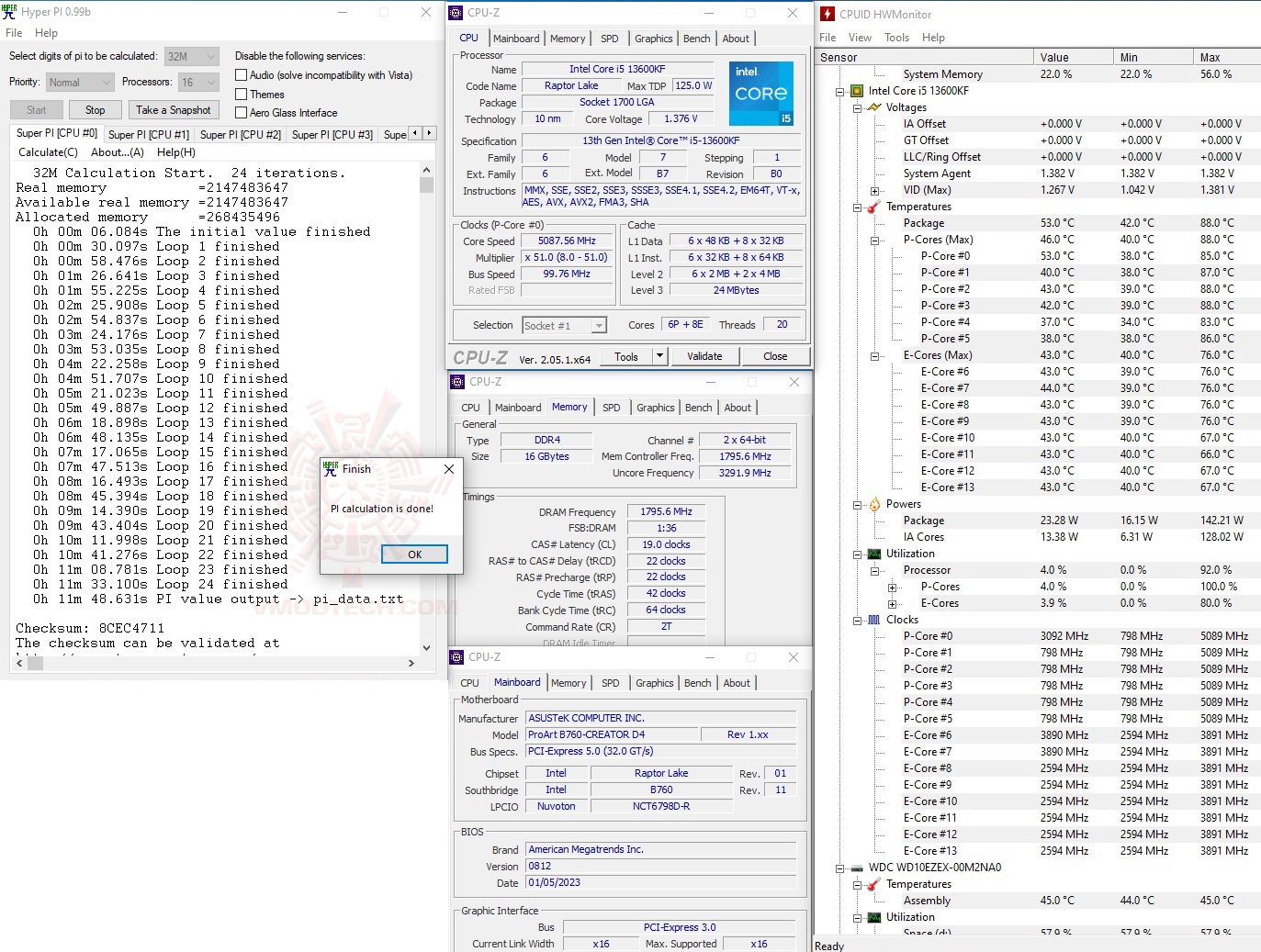Tick the Audio service checkbox
1261x952 pixels.
coord(242,75)
